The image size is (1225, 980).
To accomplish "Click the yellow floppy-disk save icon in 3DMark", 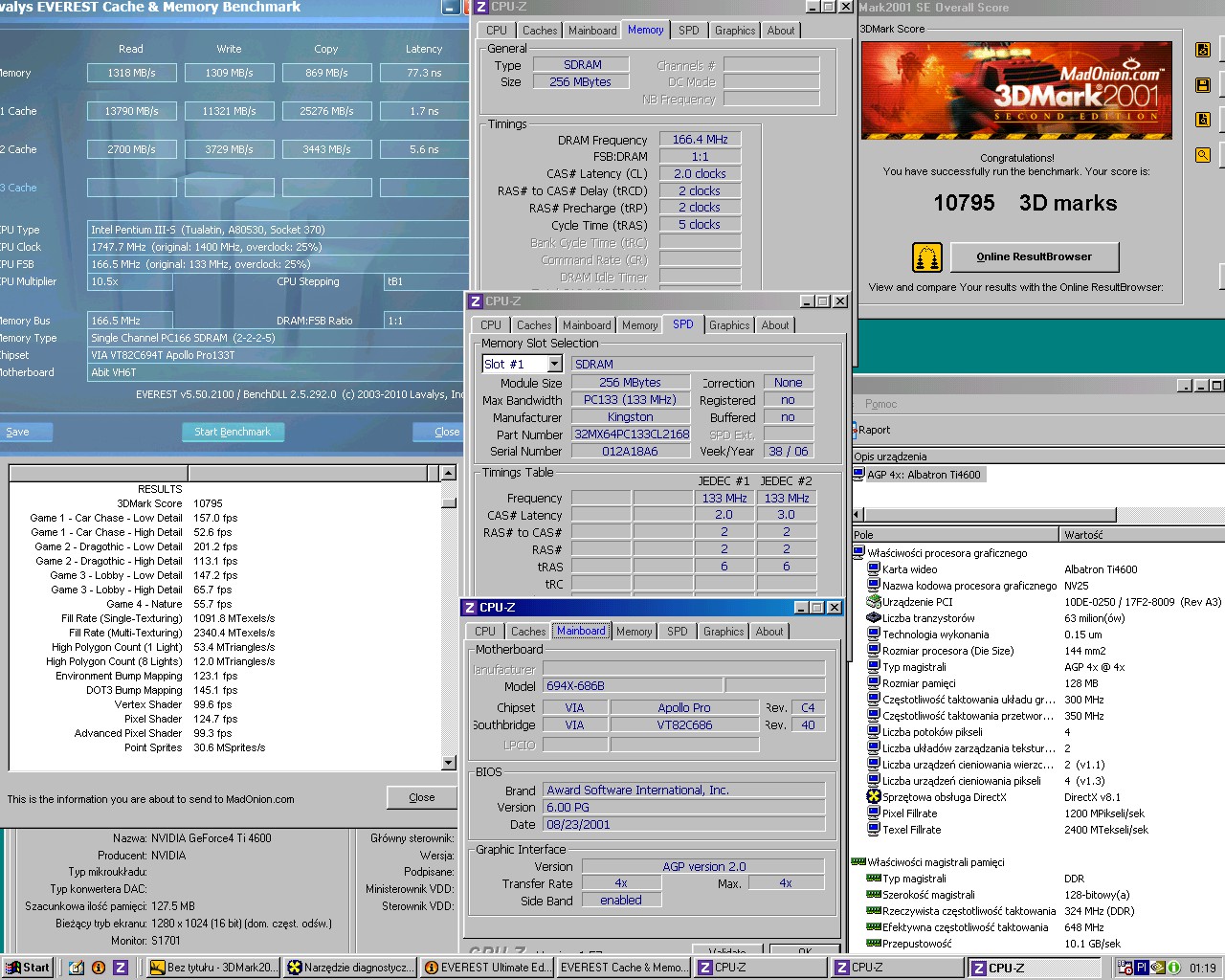I will point(1203,85).
